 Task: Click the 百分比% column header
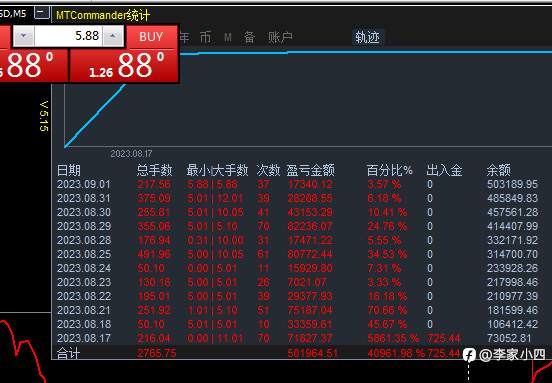[x=389, y=170]
